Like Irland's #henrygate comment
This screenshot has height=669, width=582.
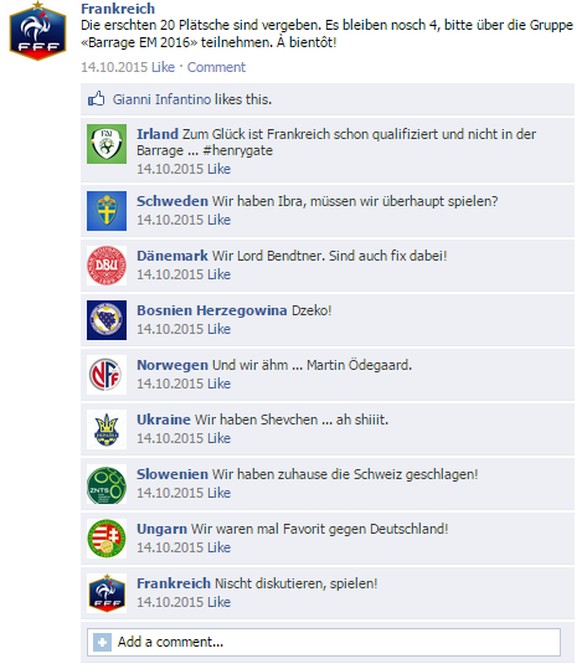[219, 169]
